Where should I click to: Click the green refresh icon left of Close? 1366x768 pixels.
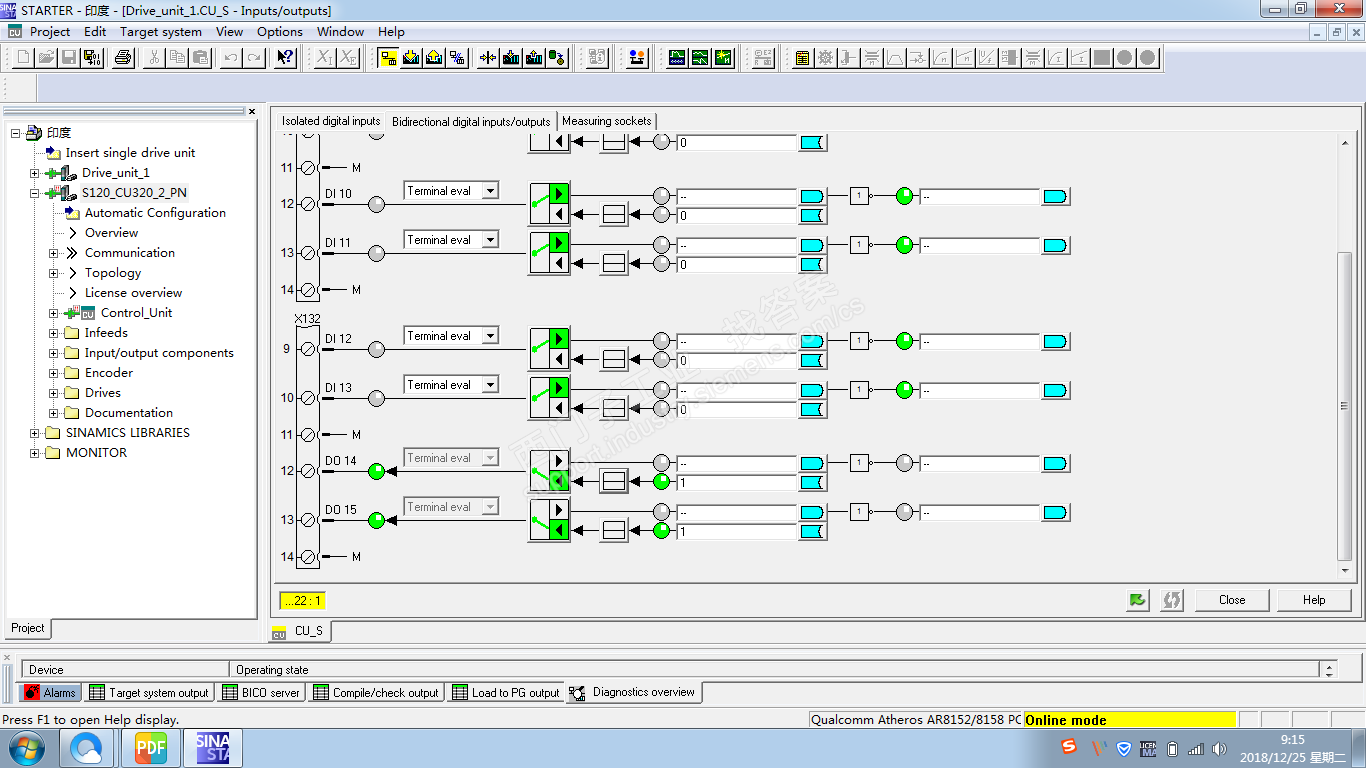tap(1138, 600)
